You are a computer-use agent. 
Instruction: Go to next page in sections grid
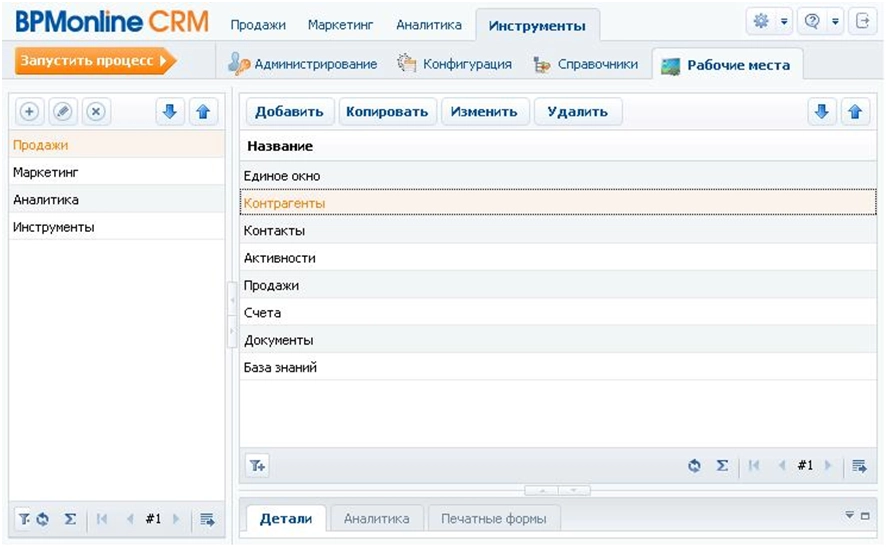point(828,466)
